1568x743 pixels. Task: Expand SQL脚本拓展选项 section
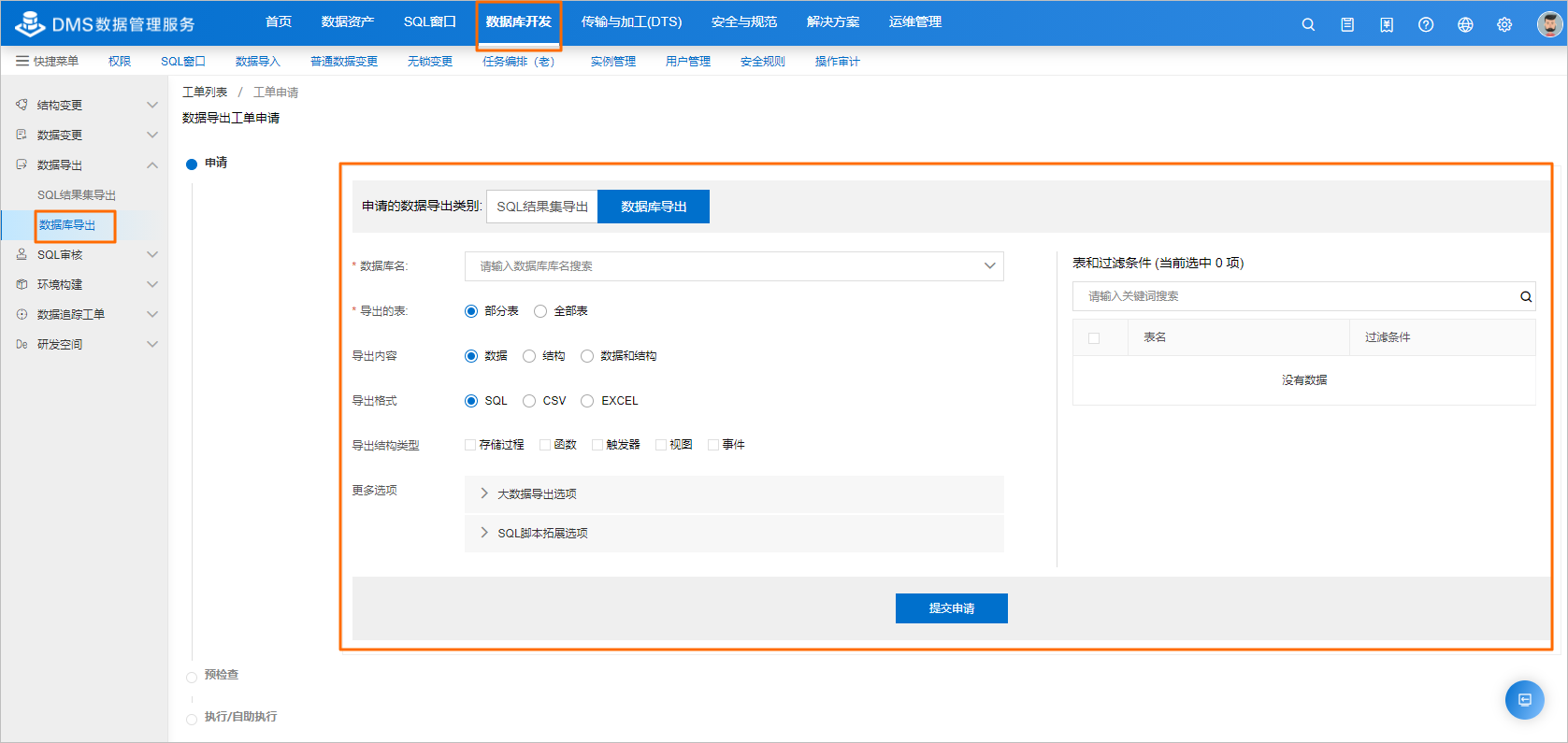pyautogui.click(x=734, y=533)
